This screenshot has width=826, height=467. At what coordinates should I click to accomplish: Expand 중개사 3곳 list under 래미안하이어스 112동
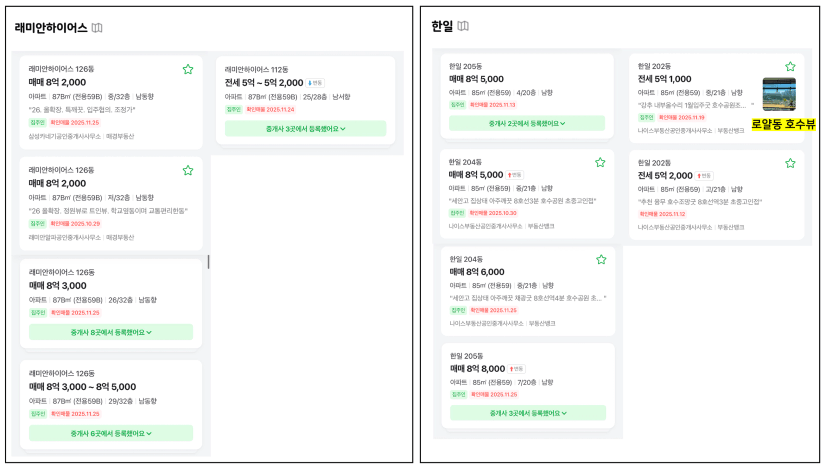click(305, 128)
